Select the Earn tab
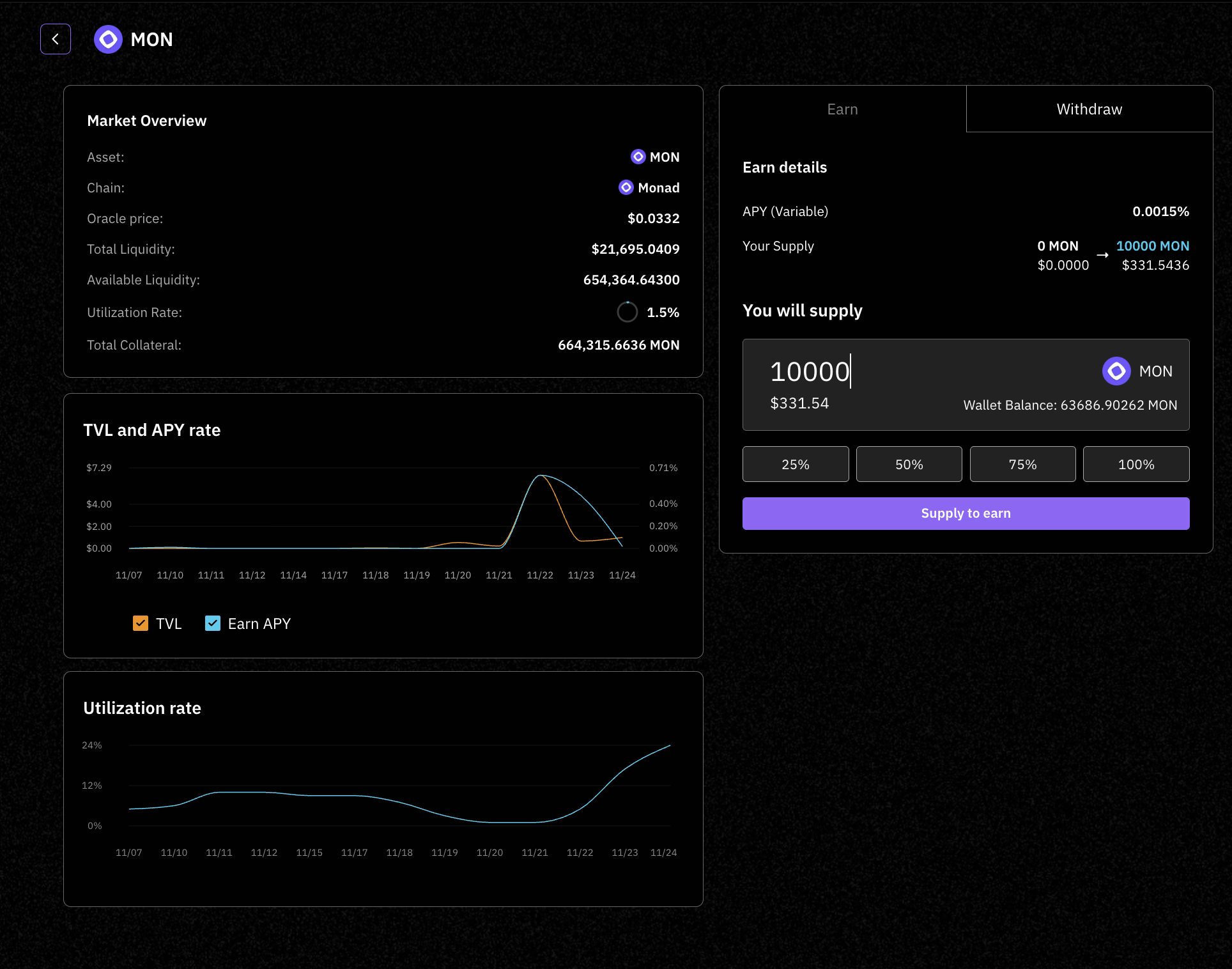Viewport: 1232px width, 969px height. [842, 109]
